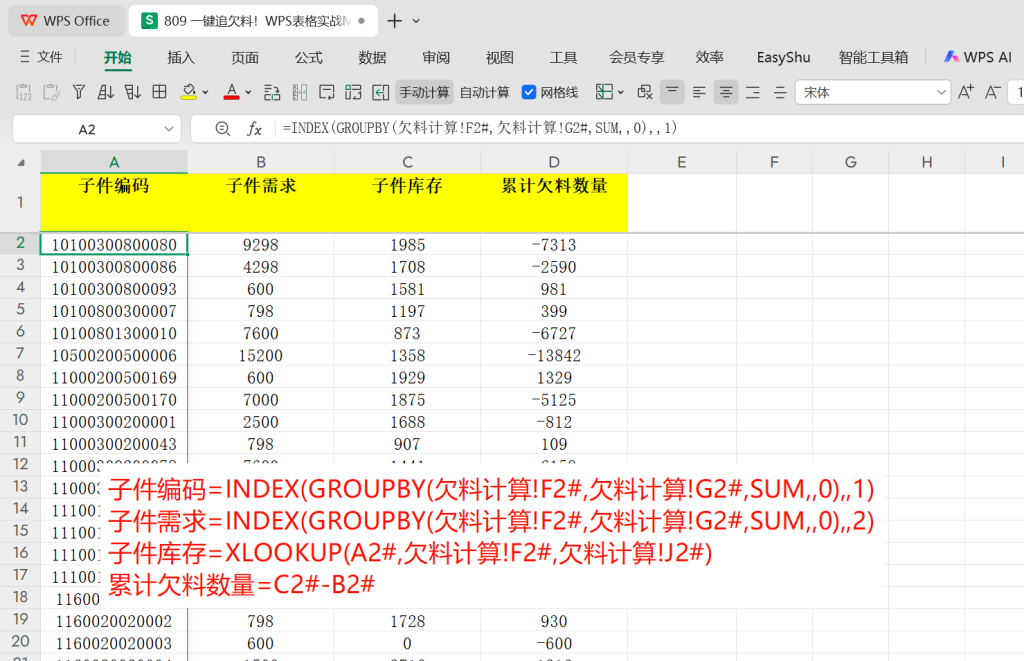Open the 智能工具箱 tab
The height and width of the screenshot is (661, 1024).
pos(873,57)
